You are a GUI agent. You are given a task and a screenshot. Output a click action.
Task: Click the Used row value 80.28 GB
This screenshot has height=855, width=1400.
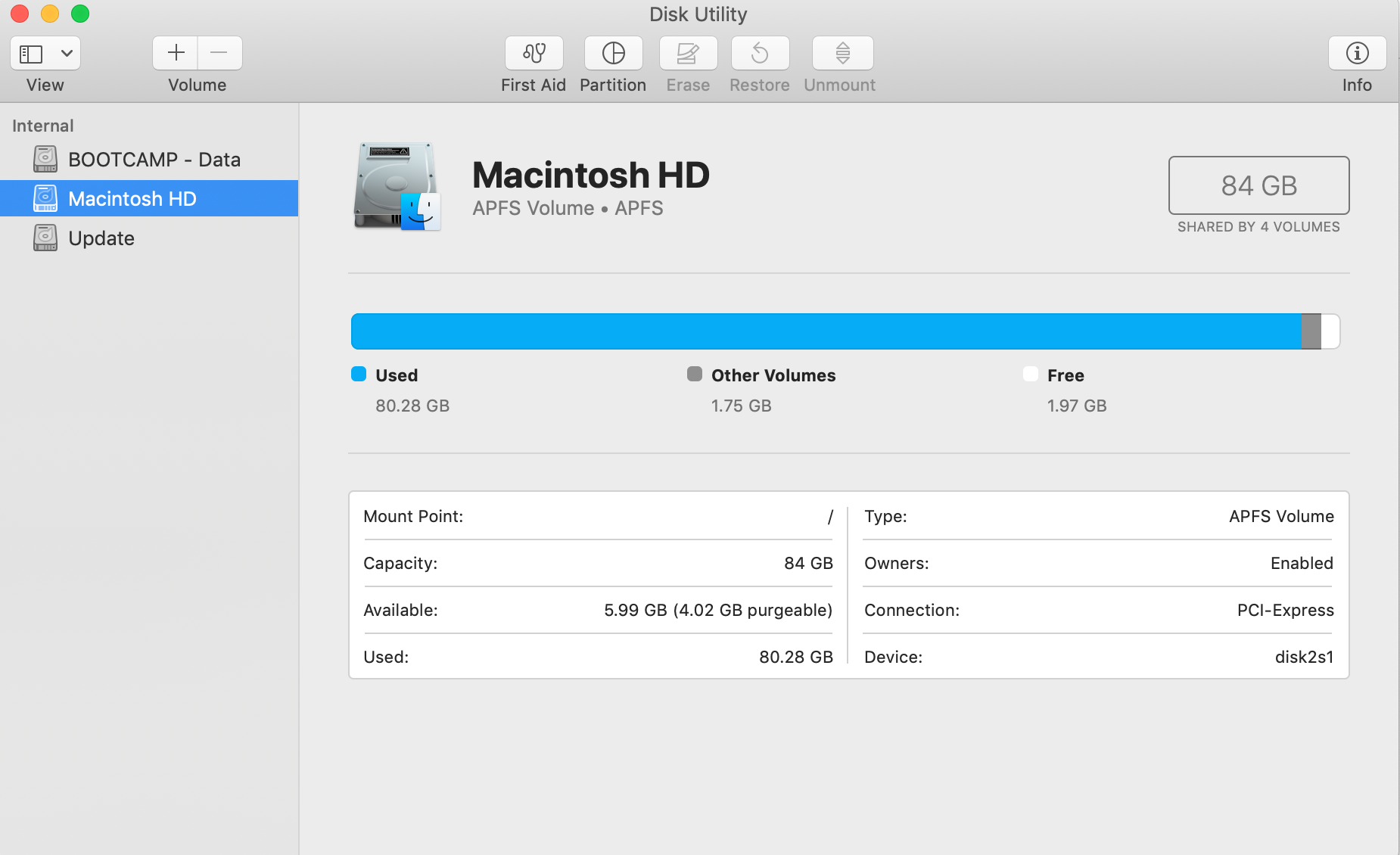[x=796, y=657]
